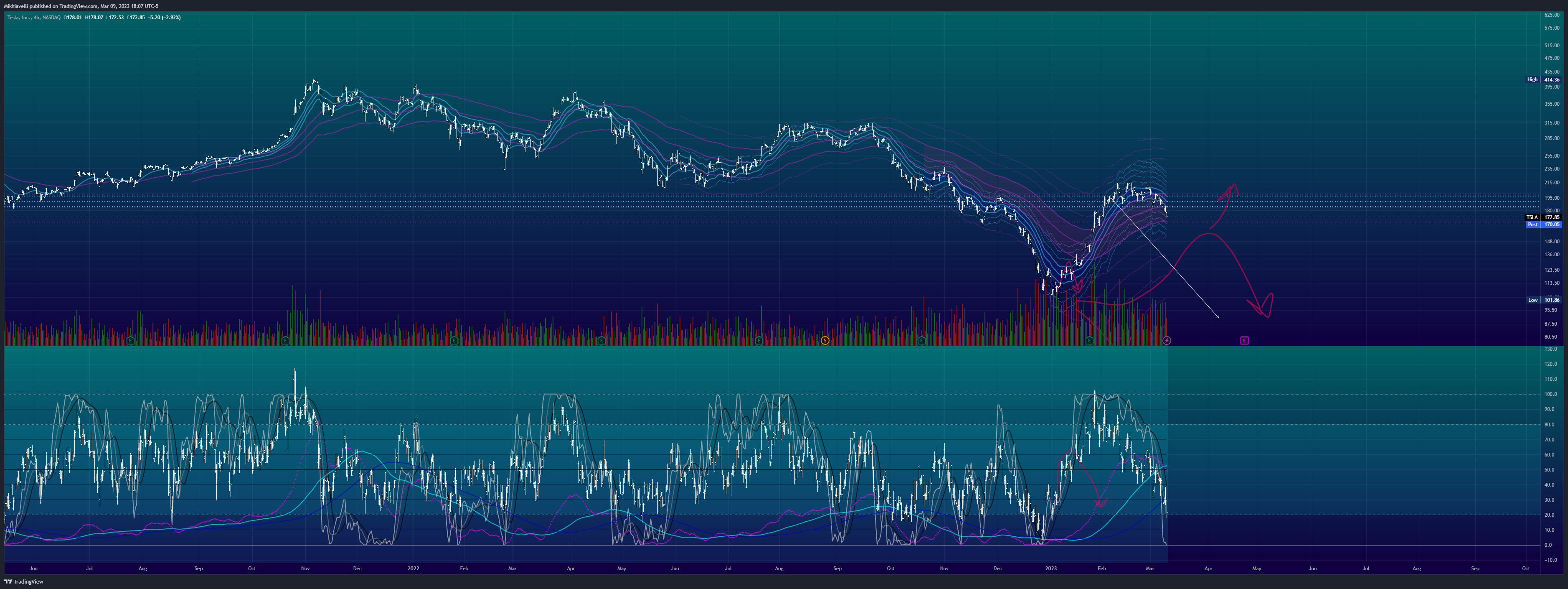
Task: Click the Tesla, Inc. symbol legend
Action: (33, 18)
